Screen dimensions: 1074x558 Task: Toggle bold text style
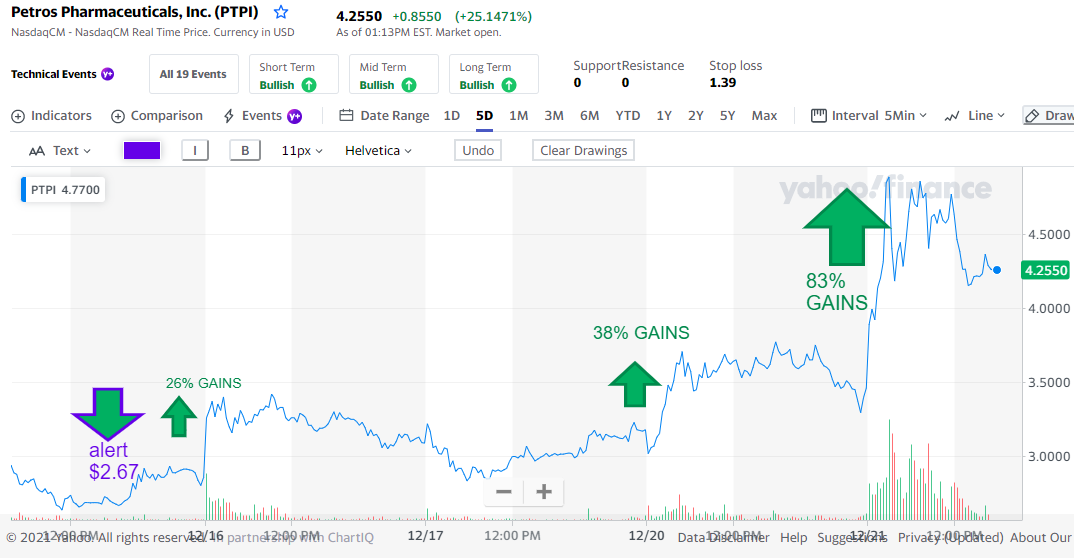coord(245,151)
